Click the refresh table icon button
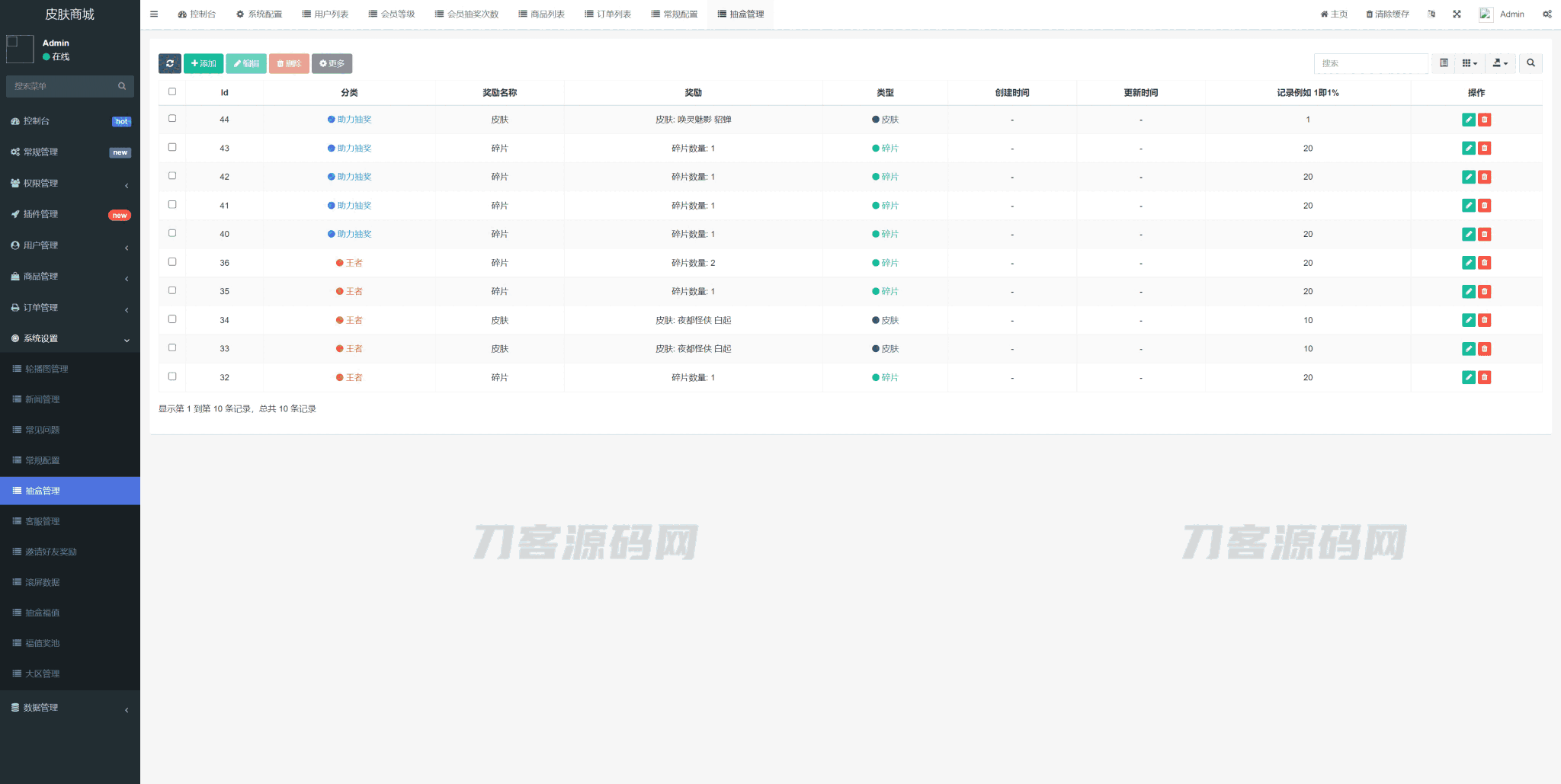 click(x=170, y=63)
